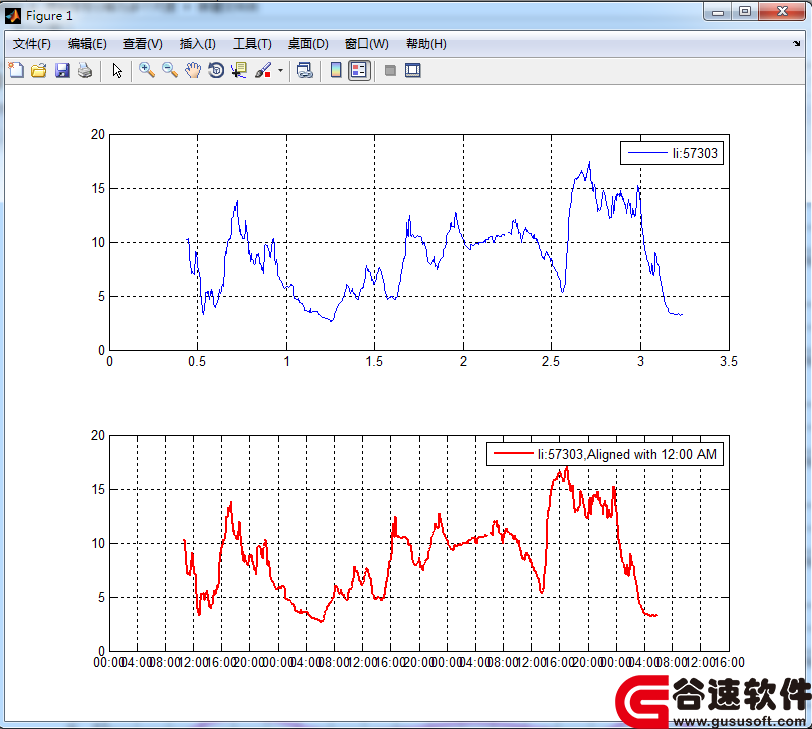Click the top plot x-axis label 3.5

[x=729, y=361]
